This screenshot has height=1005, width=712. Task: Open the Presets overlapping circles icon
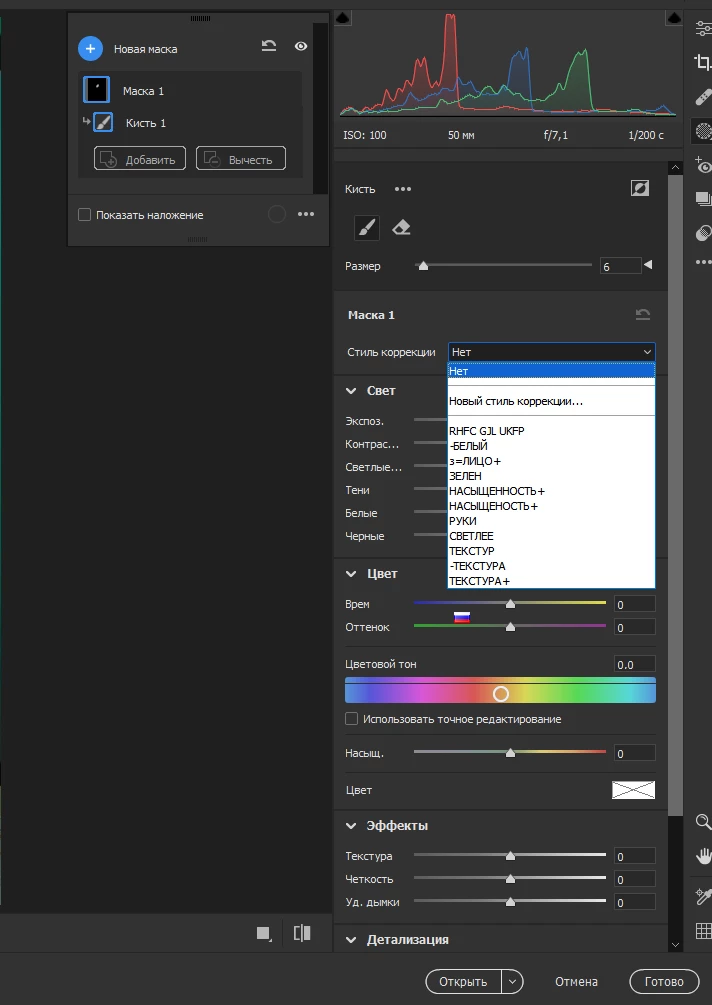[703, 232]
